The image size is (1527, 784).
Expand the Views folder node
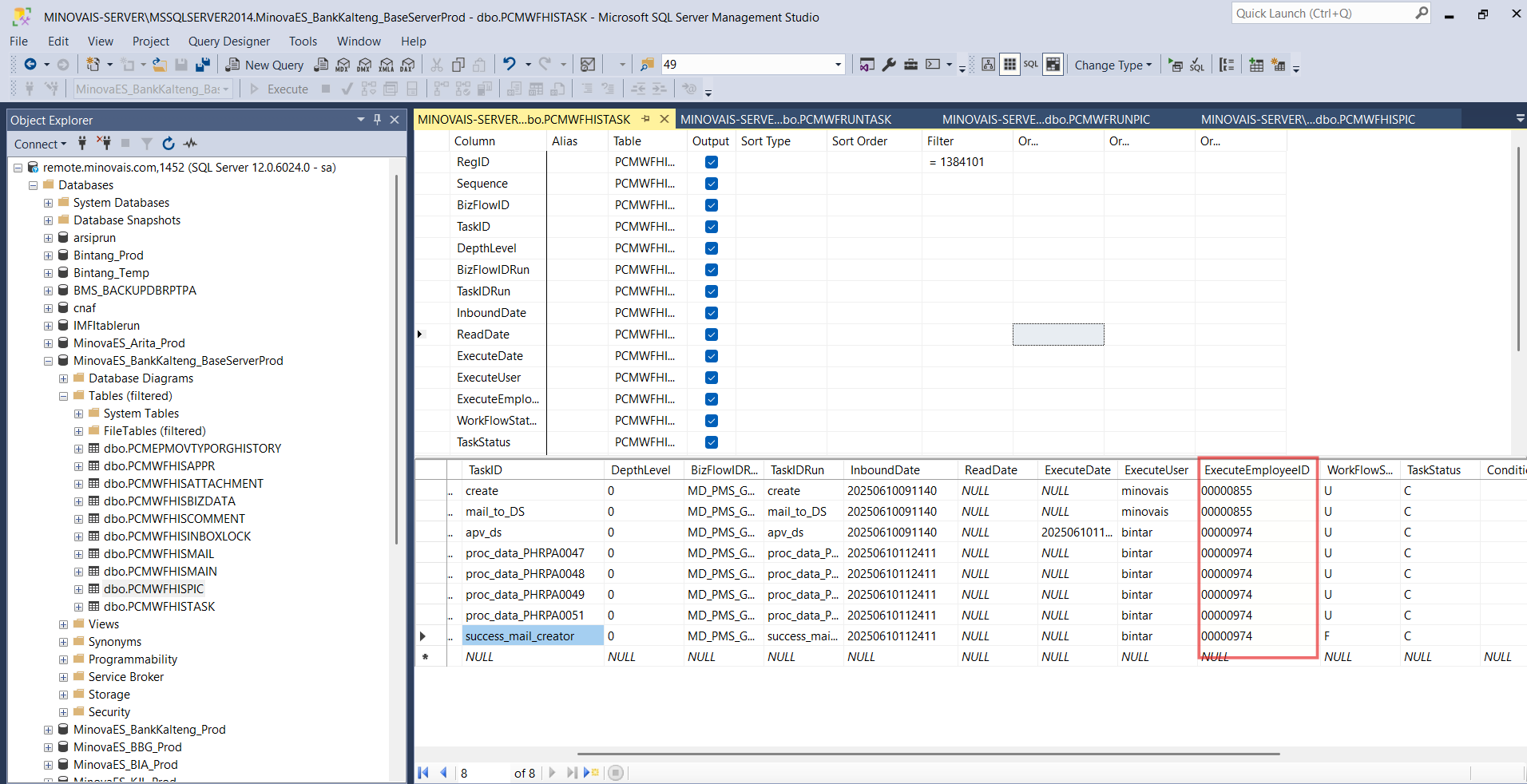63,624
